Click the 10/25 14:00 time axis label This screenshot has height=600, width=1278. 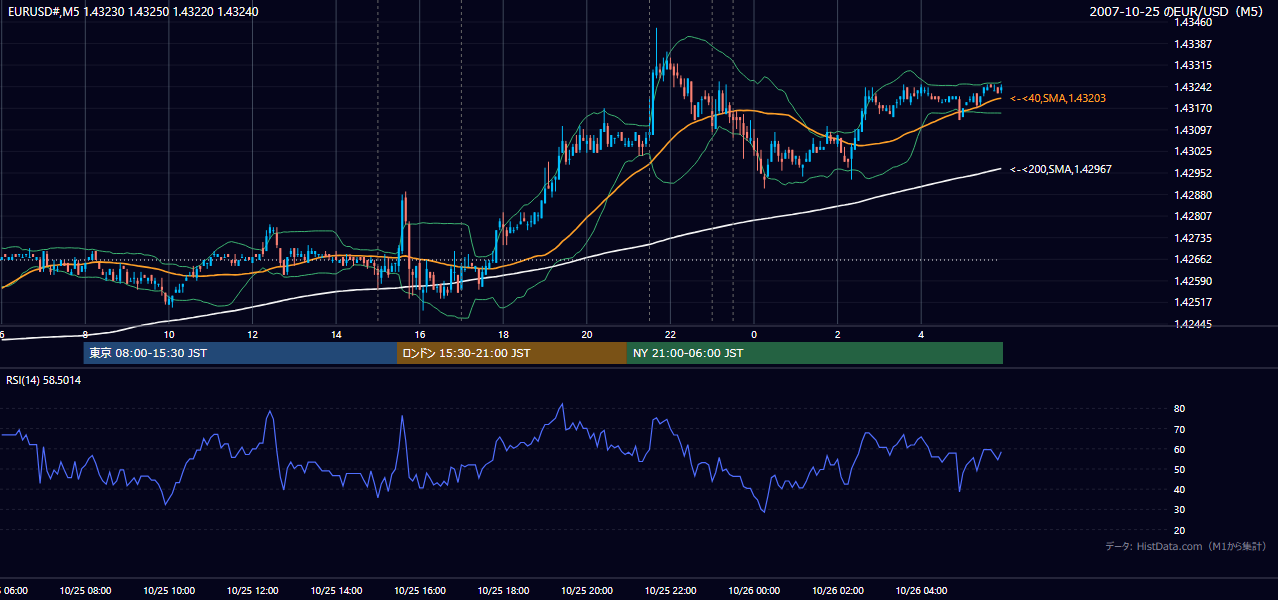point(336,590)
